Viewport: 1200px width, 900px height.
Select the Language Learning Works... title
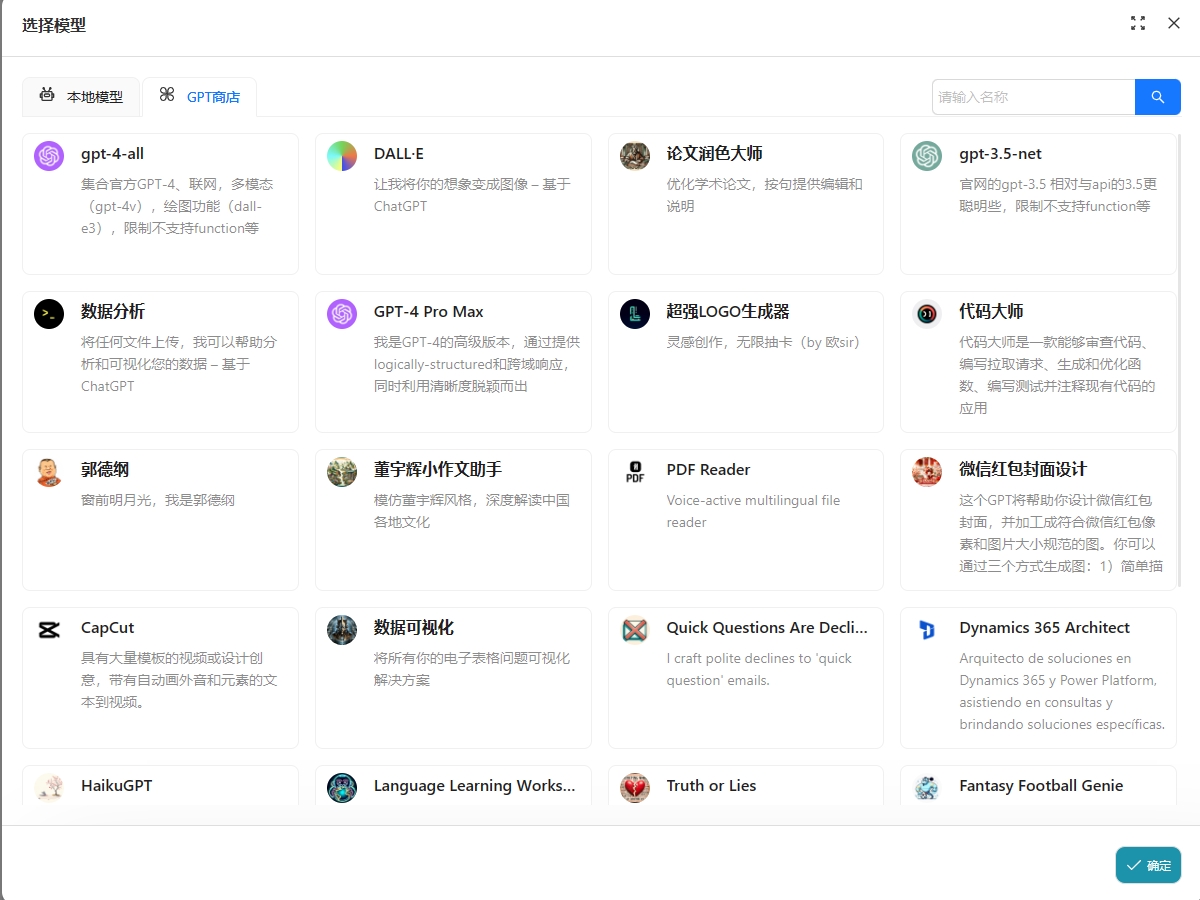click(475, 786)
